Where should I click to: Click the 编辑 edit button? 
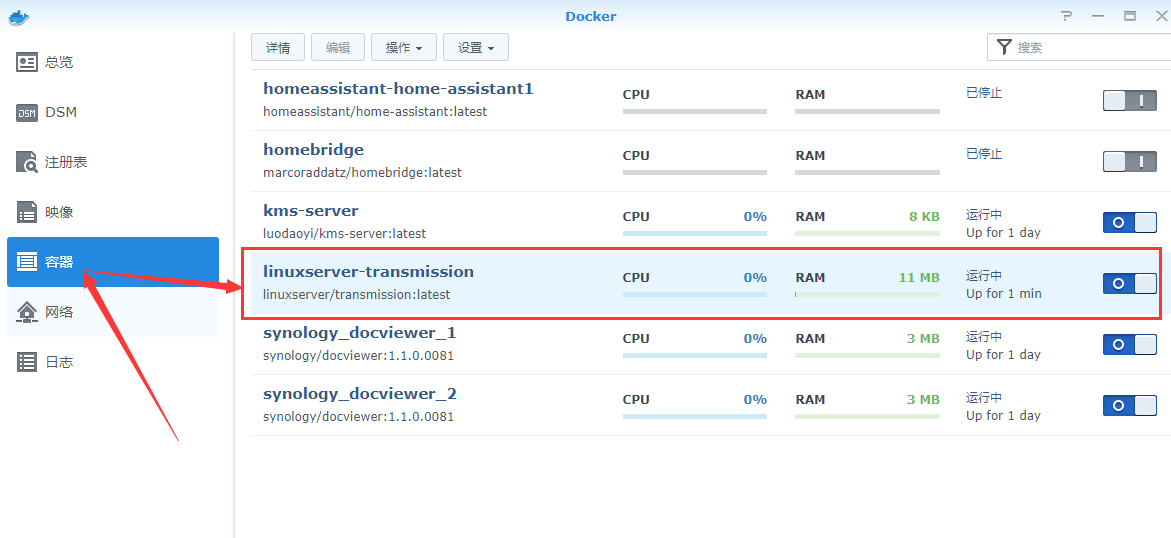pyautogui.click(x=338, y=47)
